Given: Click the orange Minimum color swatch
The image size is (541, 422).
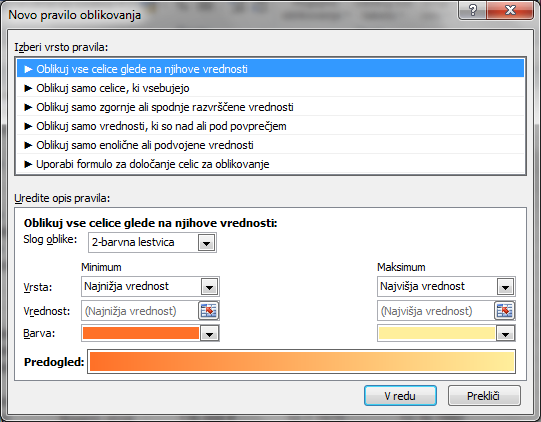Looking at the screenshot, I should [x=141, y=333].
